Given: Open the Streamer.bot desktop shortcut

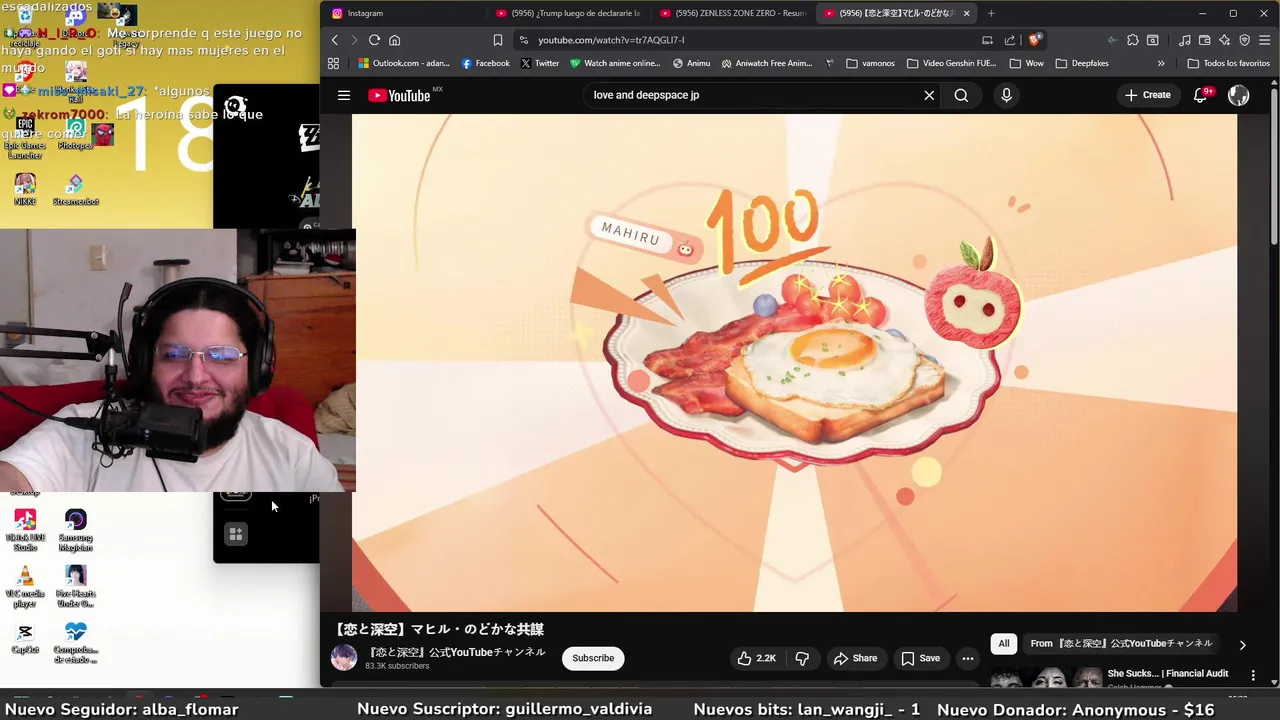Looking at the screenshot, I should point(76,190).
